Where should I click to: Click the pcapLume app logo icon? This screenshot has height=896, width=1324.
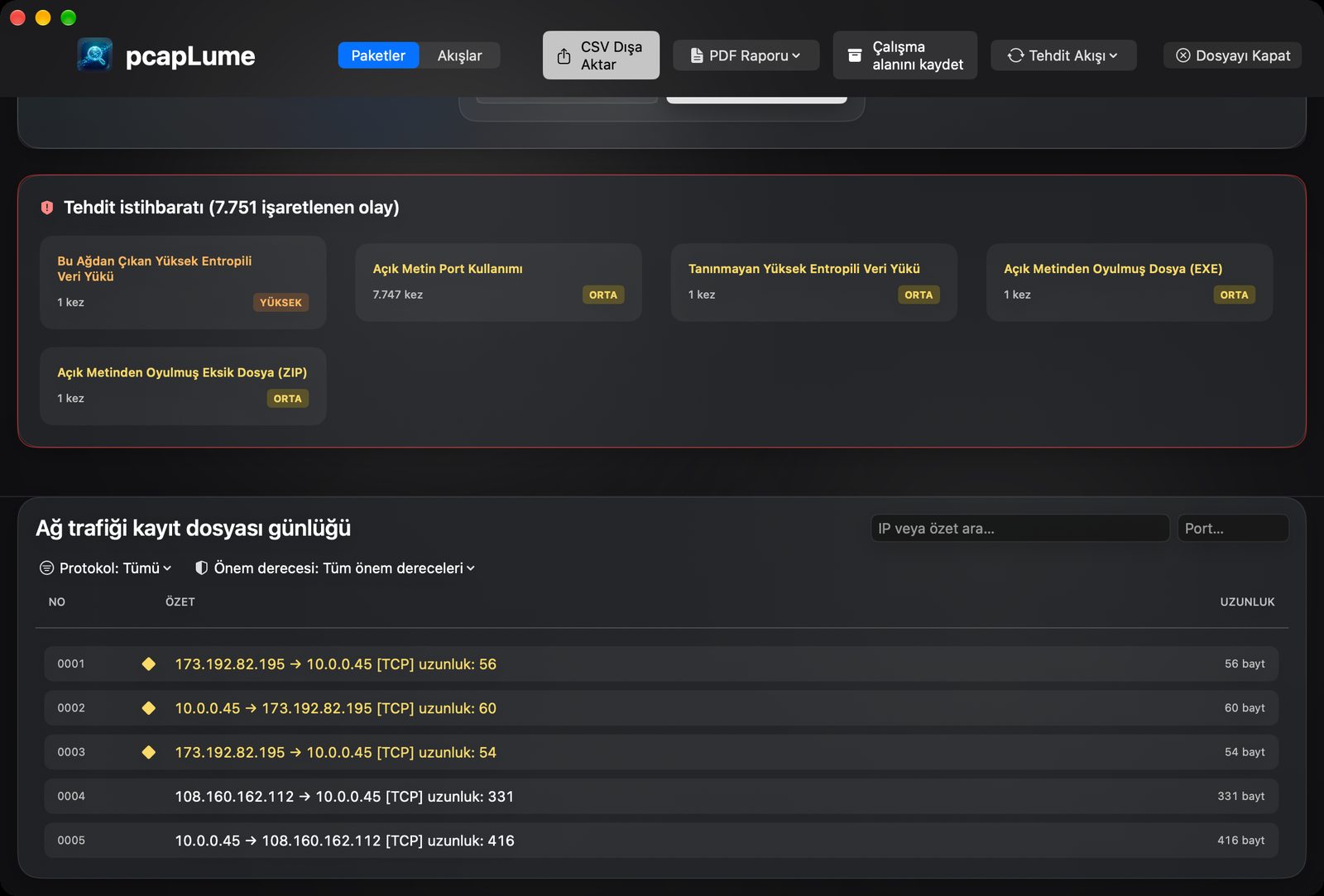[95, 55]
